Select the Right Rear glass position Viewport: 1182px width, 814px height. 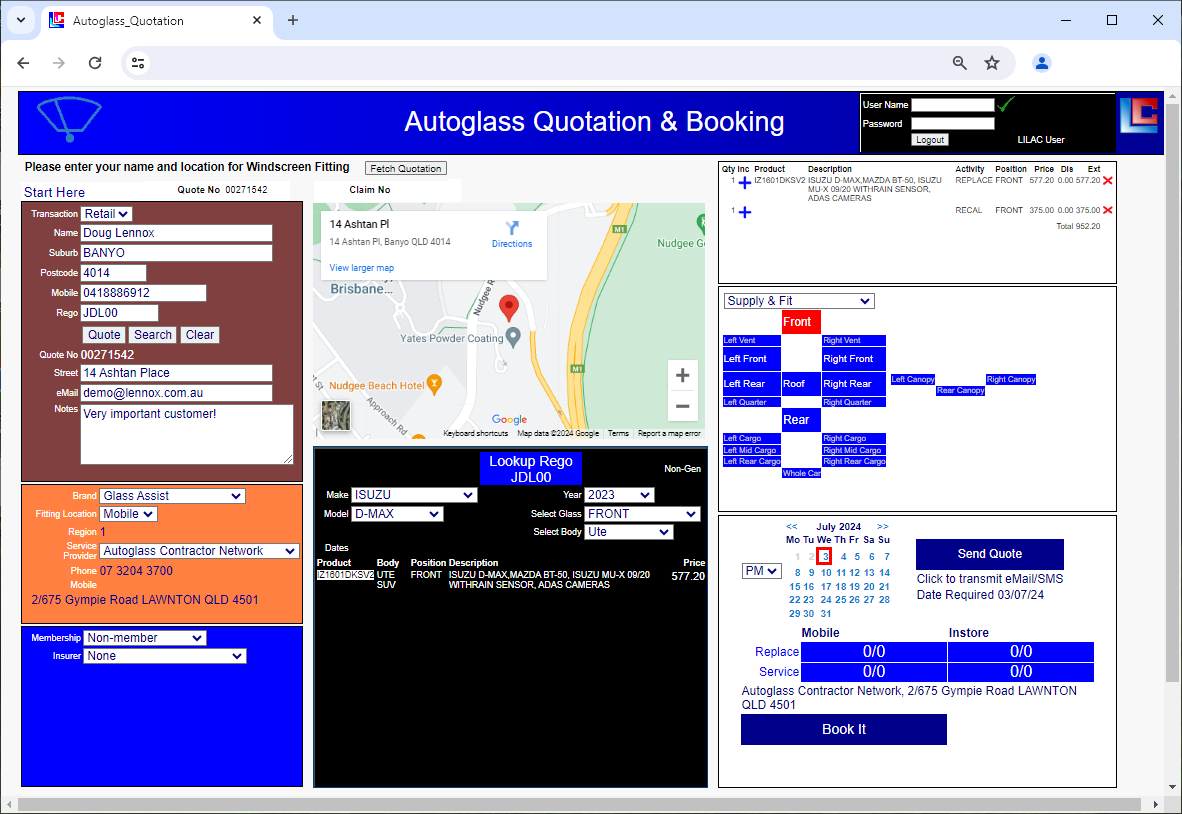(853, 384)
